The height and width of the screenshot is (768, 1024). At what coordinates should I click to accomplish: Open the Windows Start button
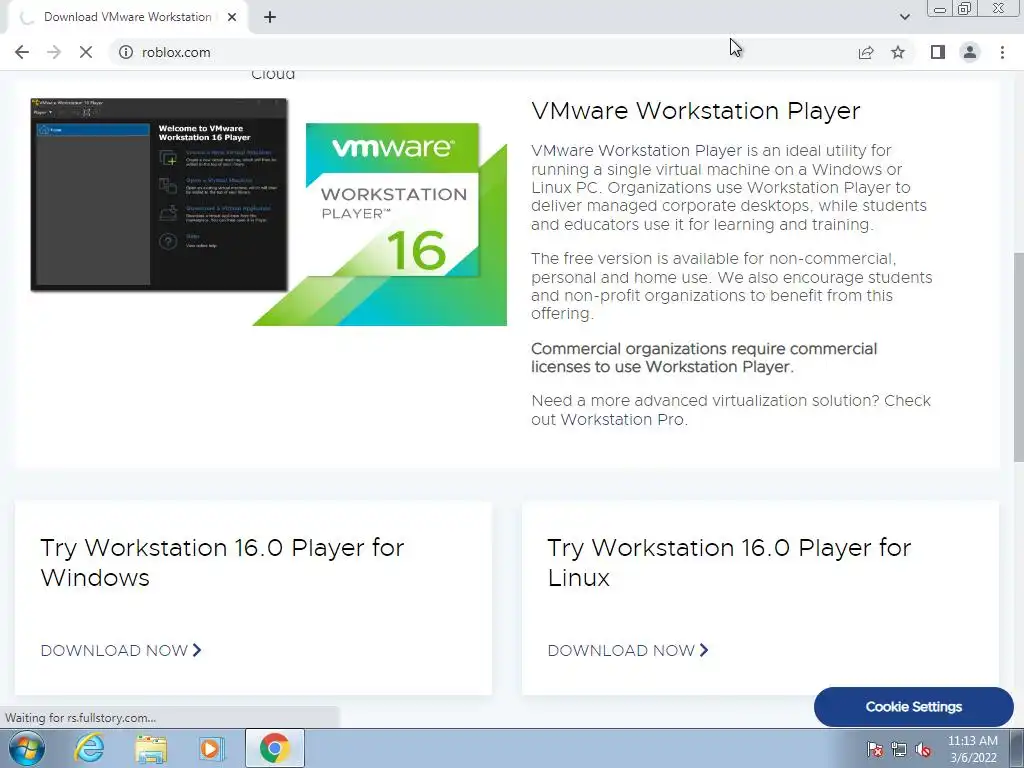pyautogui.click(x=27, y=748)
